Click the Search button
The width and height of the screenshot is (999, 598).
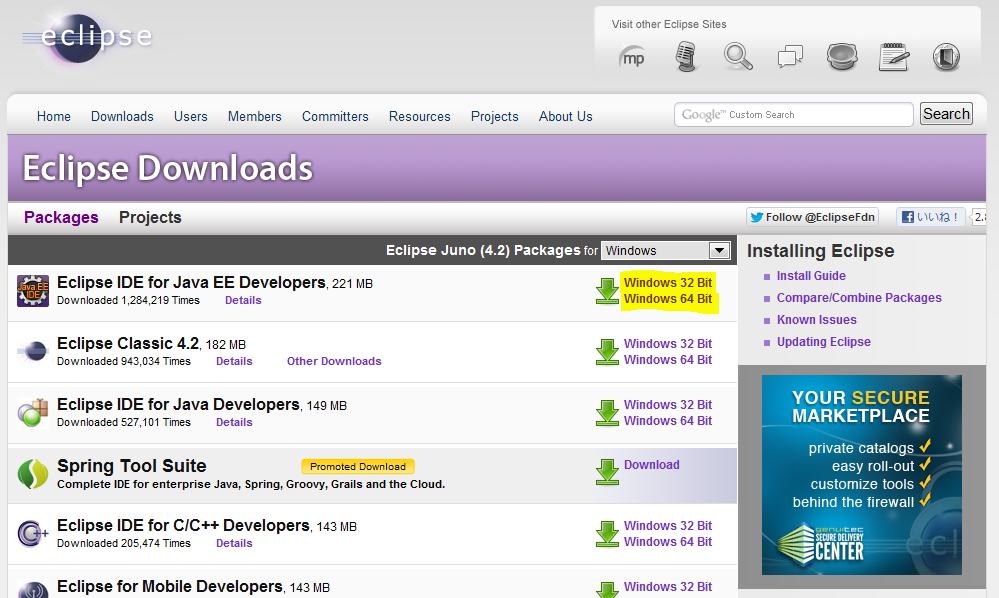coord(945,114)
